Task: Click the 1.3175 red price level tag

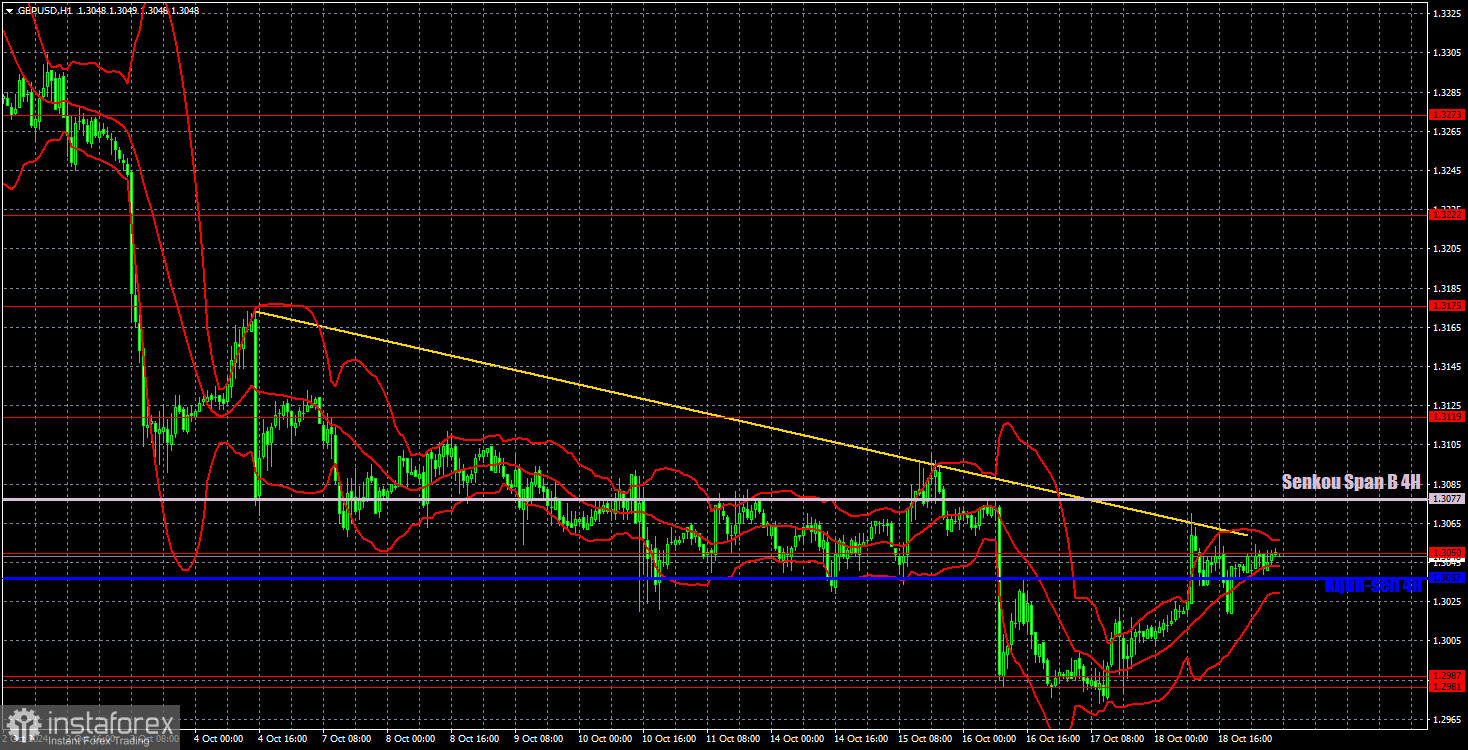Action: (x=1448, y=306)
